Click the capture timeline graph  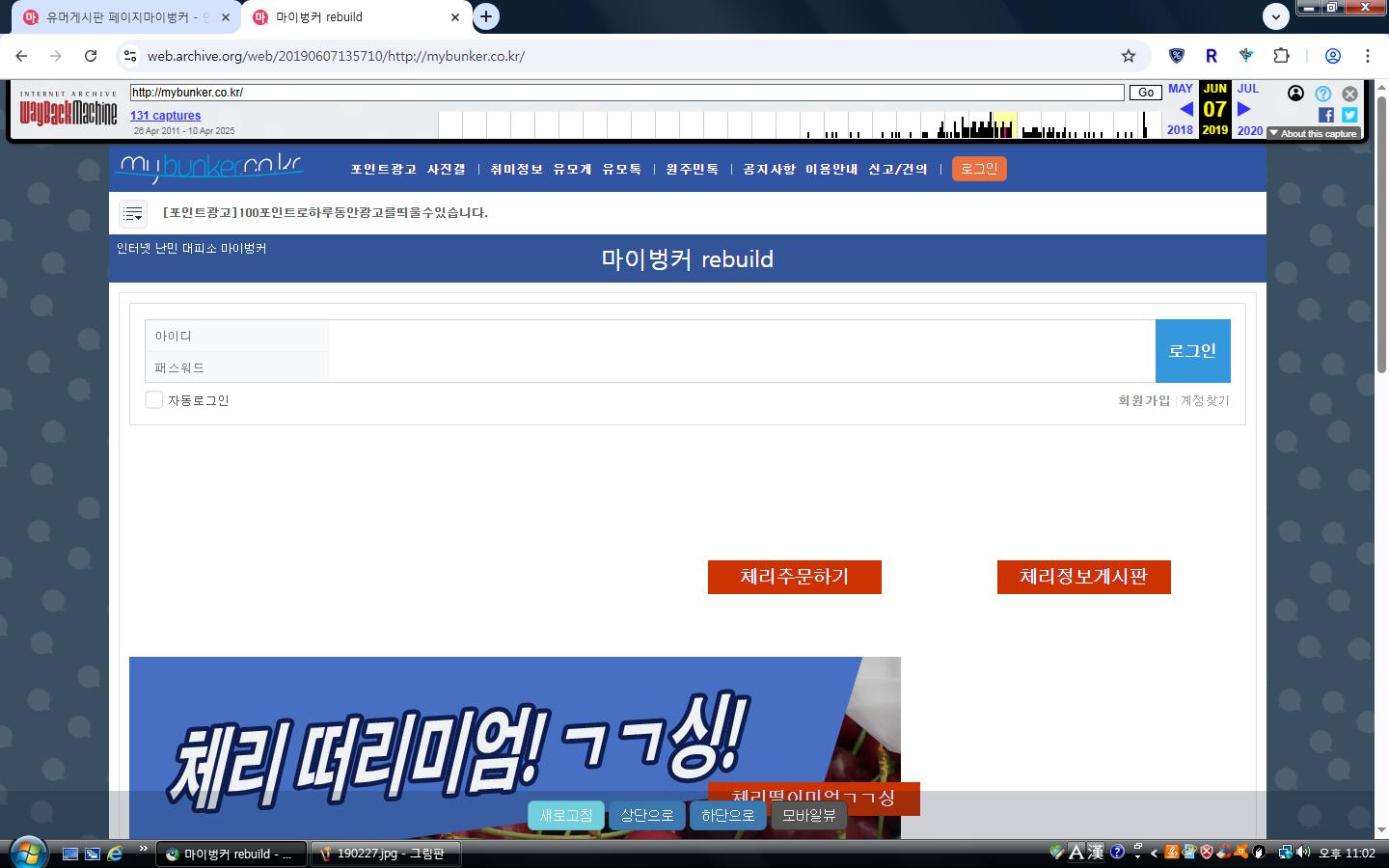tap(791, 124)
